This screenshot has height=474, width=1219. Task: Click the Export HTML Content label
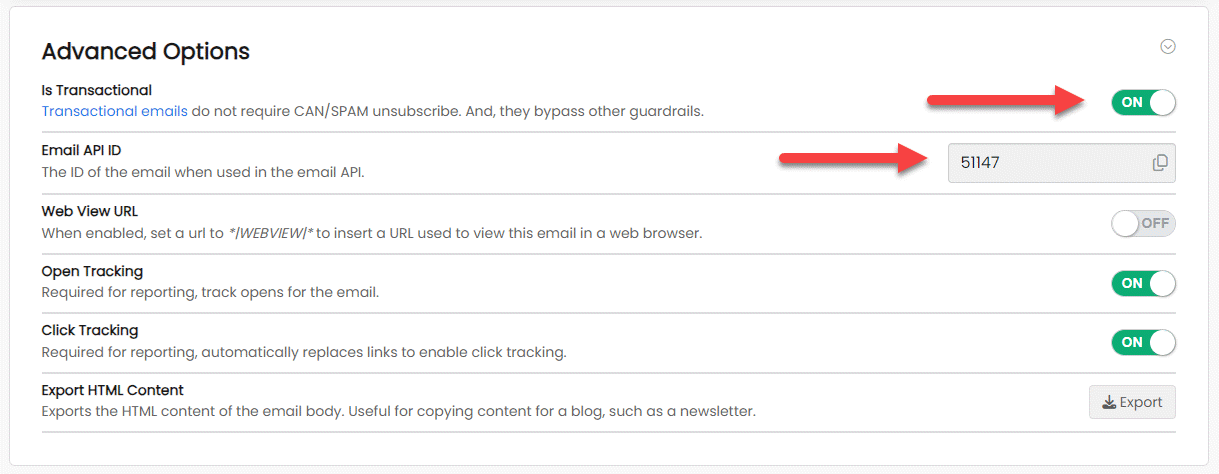pyautogui.click(x=112, y=390)
